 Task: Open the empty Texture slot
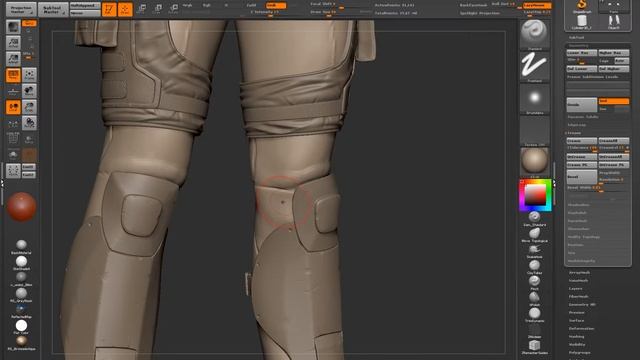tap(534, 130)
